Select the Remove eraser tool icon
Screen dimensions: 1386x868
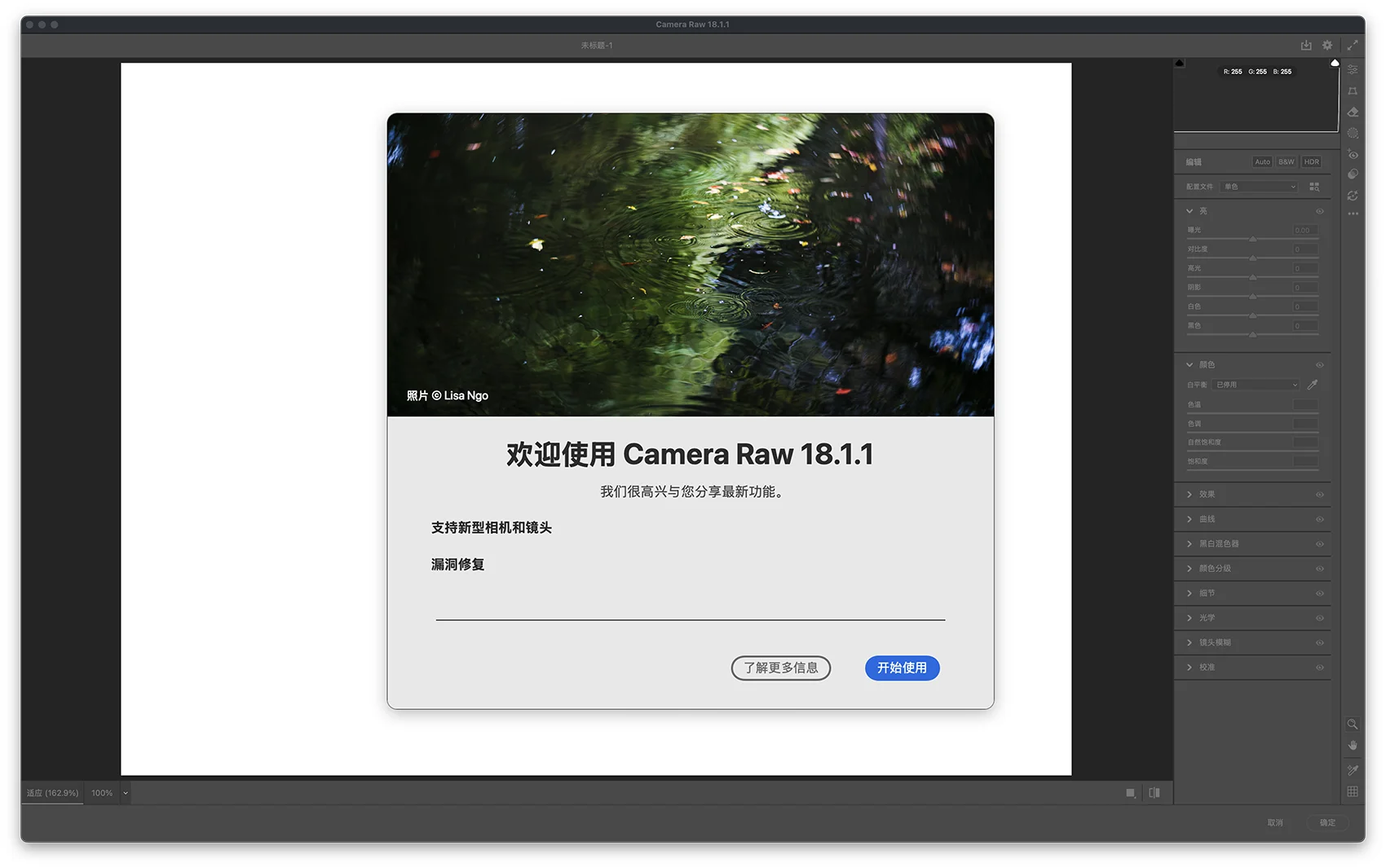click(x=1353, y=112)
